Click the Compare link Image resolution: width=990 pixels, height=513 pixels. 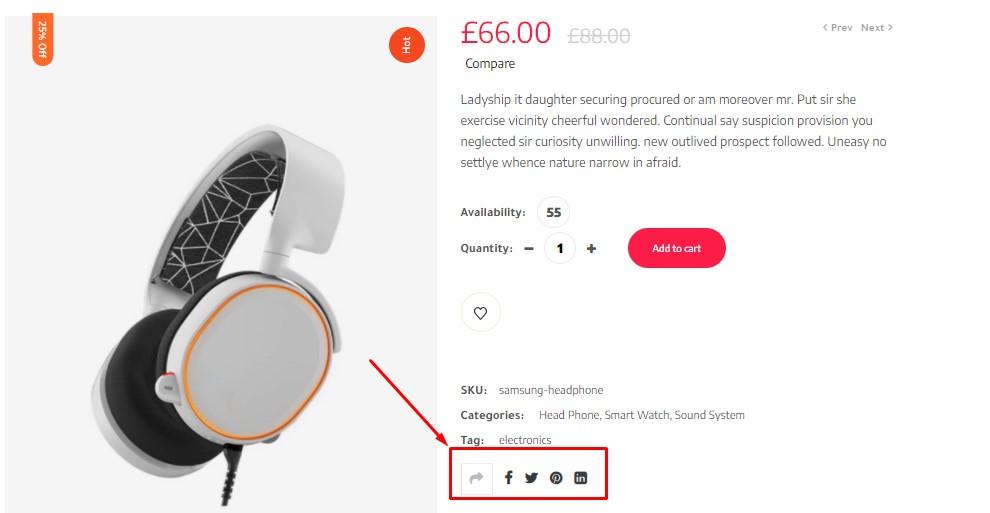tap(490, 64)
